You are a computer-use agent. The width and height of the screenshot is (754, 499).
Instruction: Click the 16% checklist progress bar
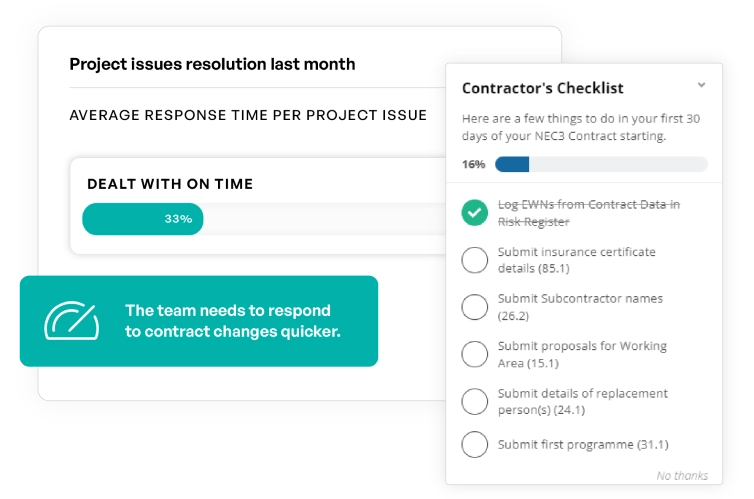click(601, 164)
